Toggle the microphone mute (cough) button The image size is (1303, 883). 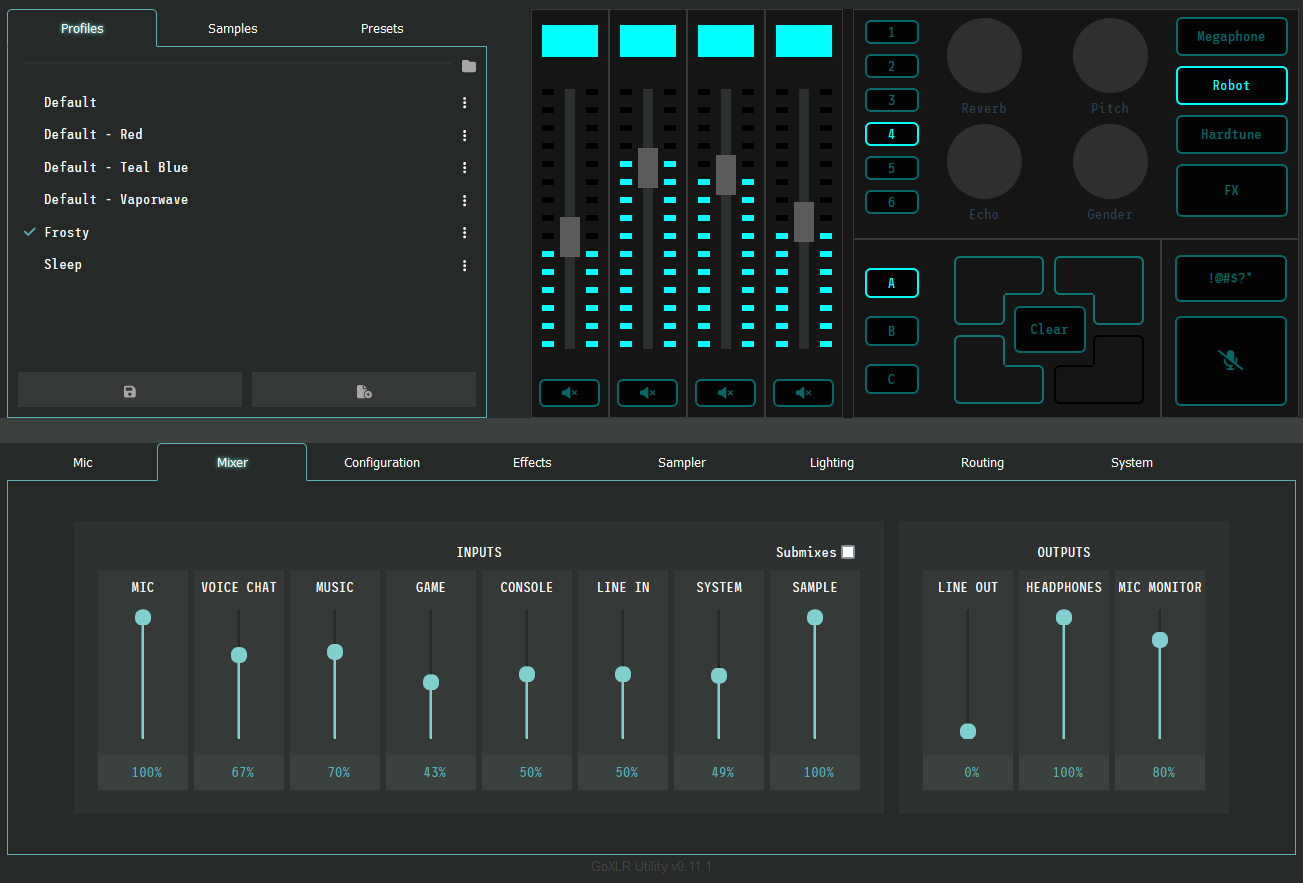coord(1231,361)
